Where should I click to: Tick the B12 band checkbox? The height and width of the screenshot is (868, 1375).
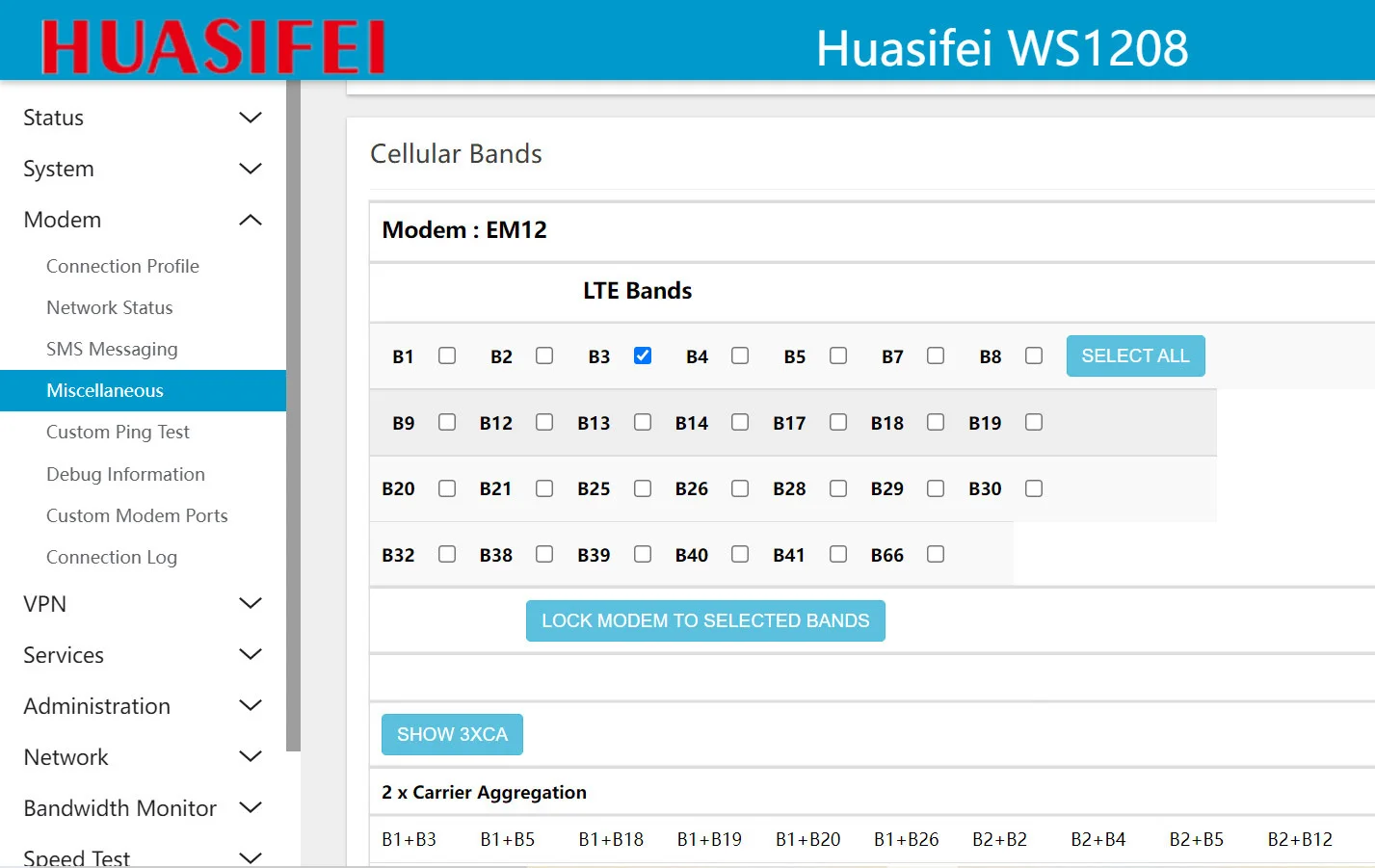click(x=544, y=422)
